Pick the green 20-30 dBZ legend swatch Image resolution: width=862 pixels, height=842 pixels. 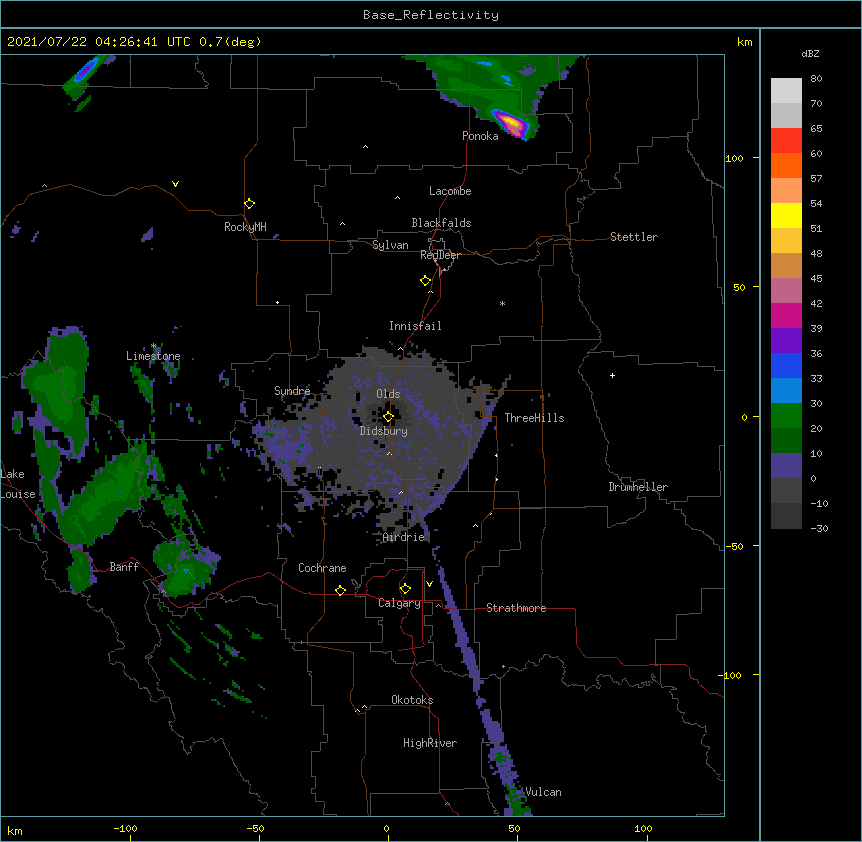(x=786, y=416)
